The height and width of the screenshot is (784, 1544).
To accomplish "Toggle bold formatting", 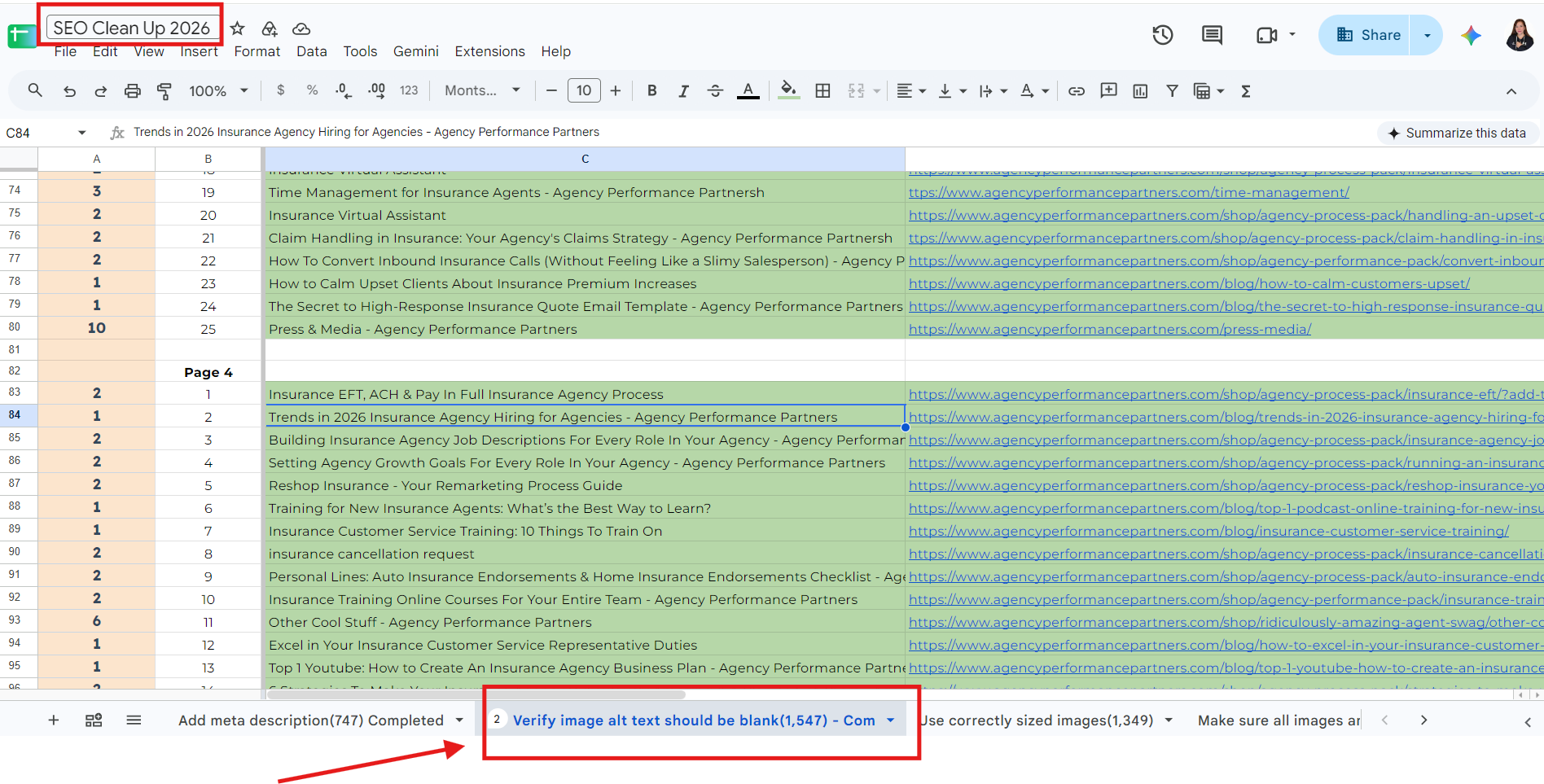I will coord(651,91).
